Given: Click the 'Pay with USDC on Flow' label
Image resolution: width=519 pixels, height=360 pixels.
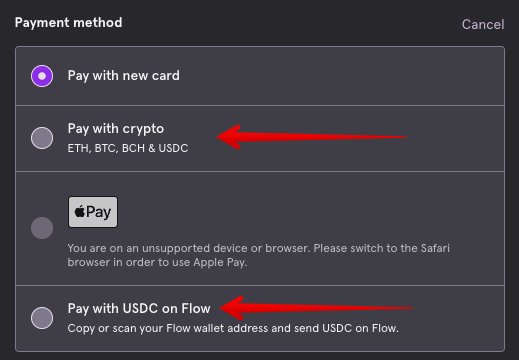Looking at the screenshot, I should click(x=139, y=308).
